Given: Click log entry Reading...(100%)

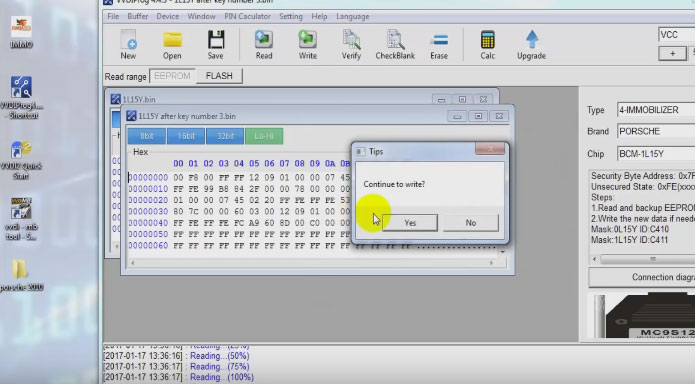Looking at the screenshot, I should coord(178,377).
